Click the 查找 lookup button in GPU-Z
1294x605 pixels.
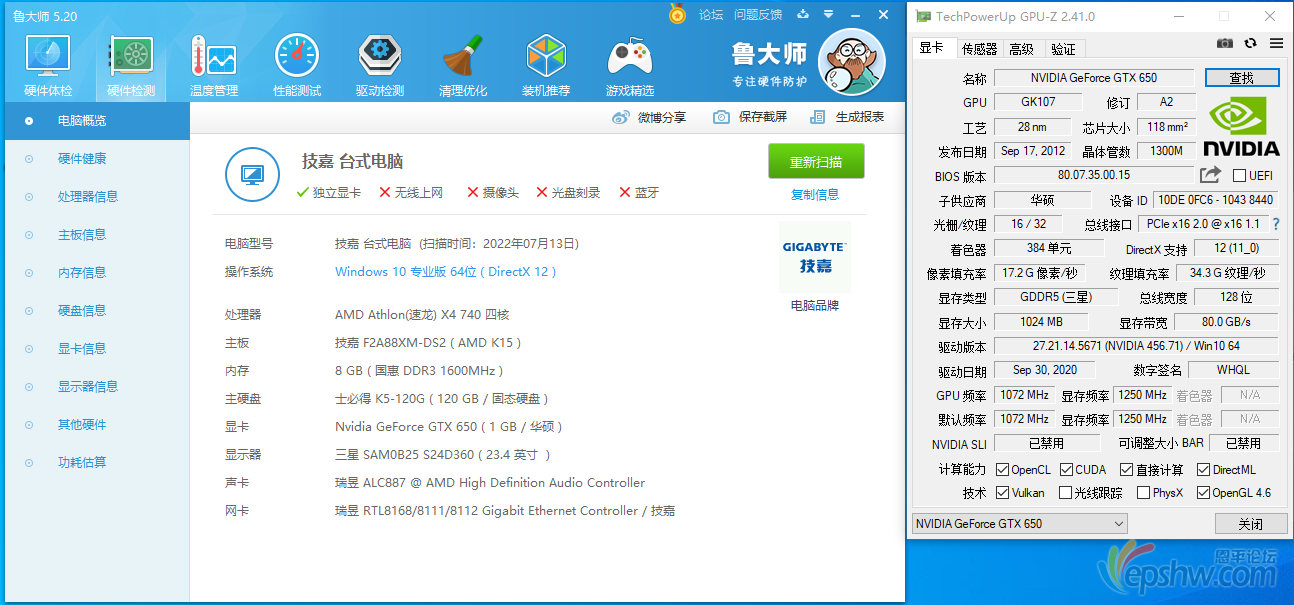1242,77
